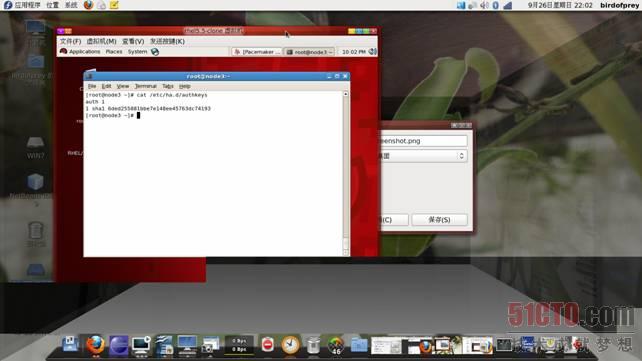
Task: Click the network speed Bps monitor in dock
Action: coord(239,345)
